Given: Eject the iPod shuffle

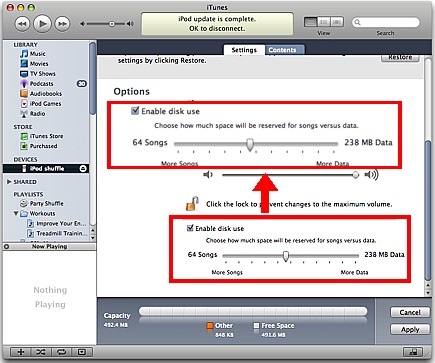Looking at the screenshot, I should (83, 169).
